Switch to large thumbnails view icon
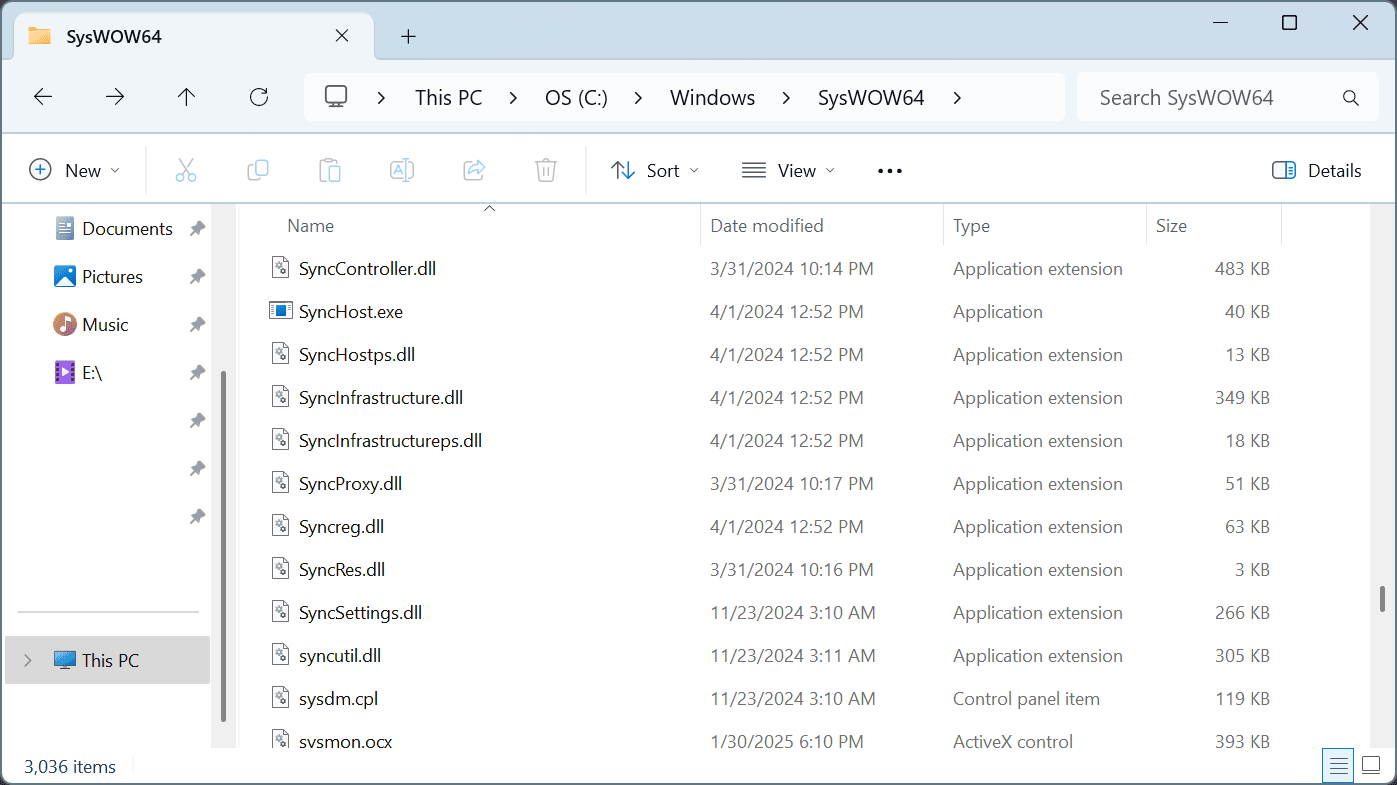 click(1371, 766)
